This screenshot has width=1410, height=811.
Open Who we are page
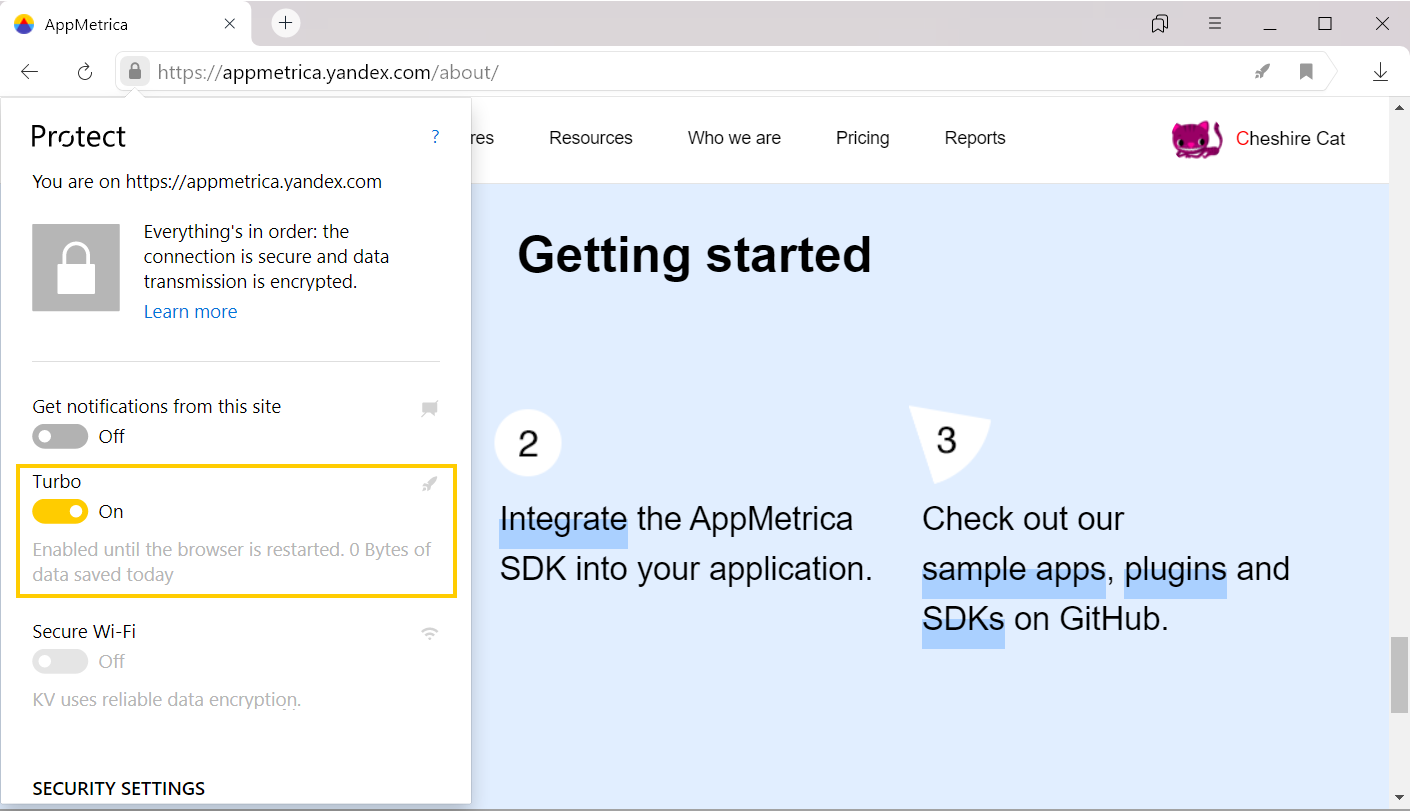734,138
